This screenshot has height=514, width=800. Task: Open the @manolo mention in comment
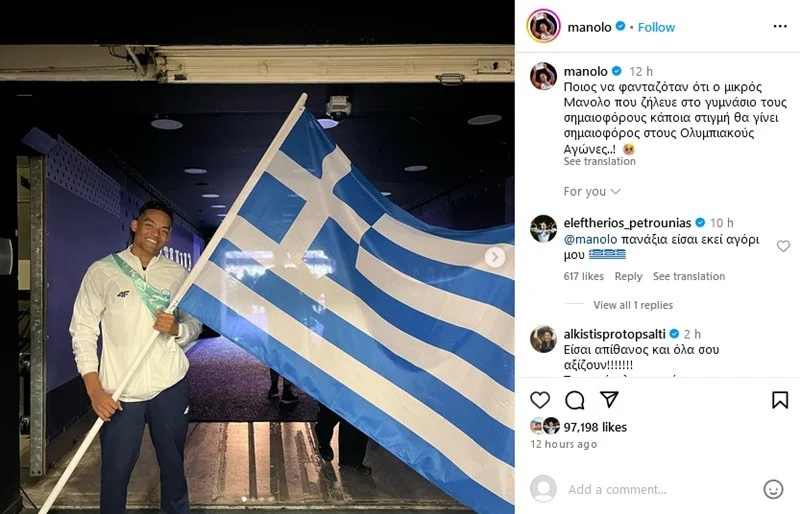(590, 239)
